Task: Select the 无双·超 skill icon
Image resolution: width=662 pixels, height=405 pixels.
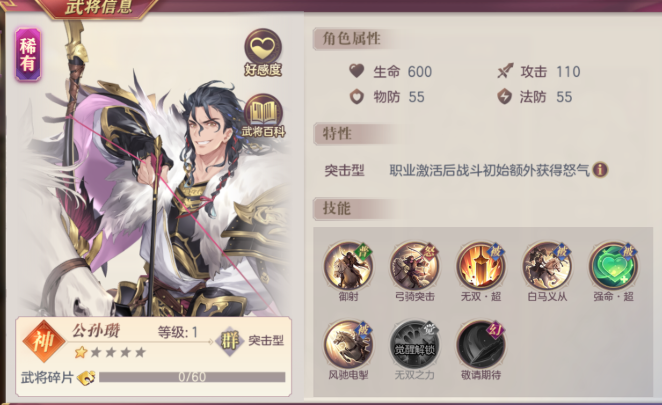Action: click(481, 266)
